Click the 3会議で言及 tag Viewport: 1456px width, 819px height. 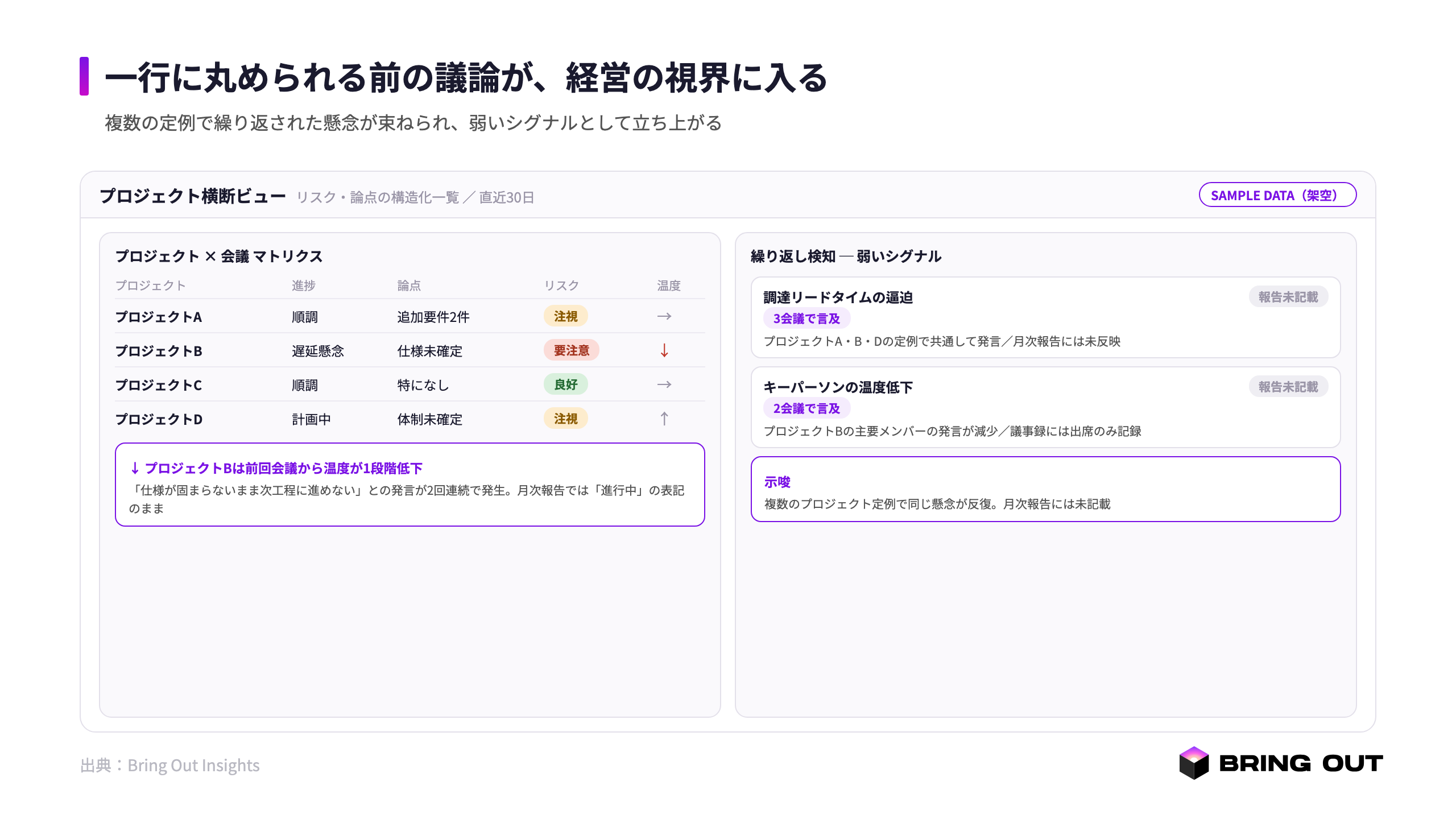point(806,318)
